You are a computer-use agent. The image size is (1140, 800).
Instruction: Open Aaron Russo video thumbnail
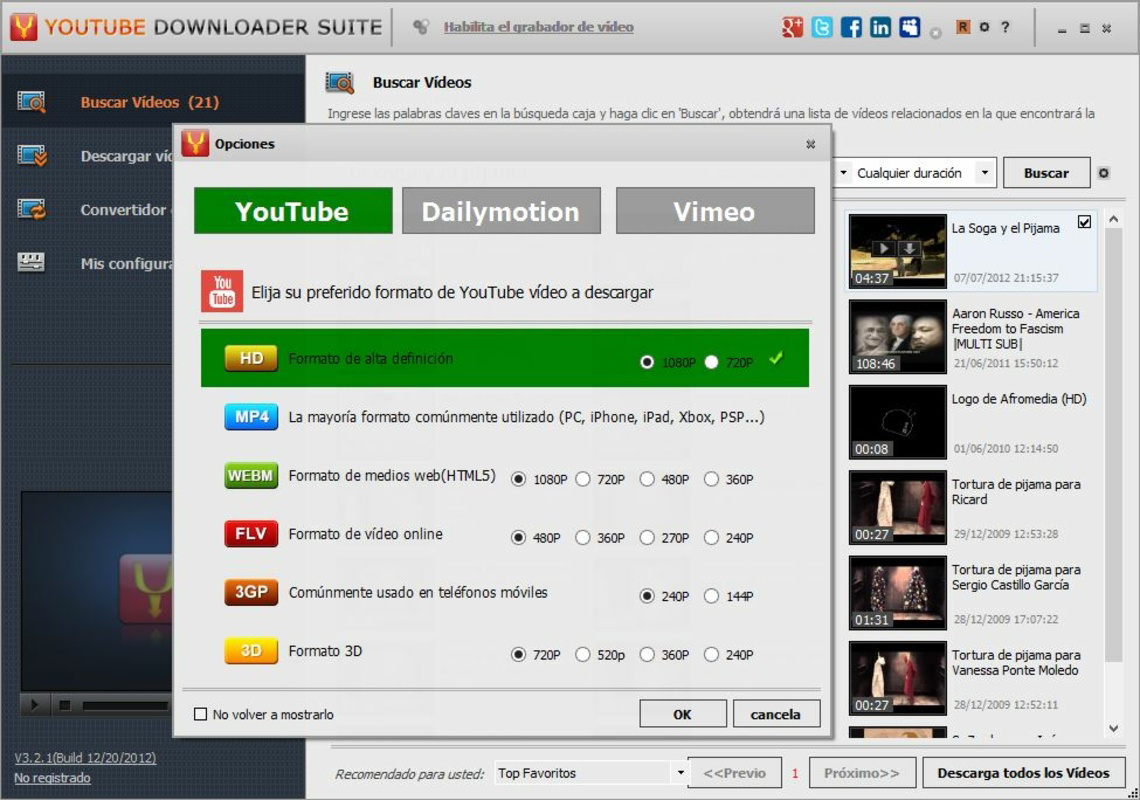[x=898, y=337]
